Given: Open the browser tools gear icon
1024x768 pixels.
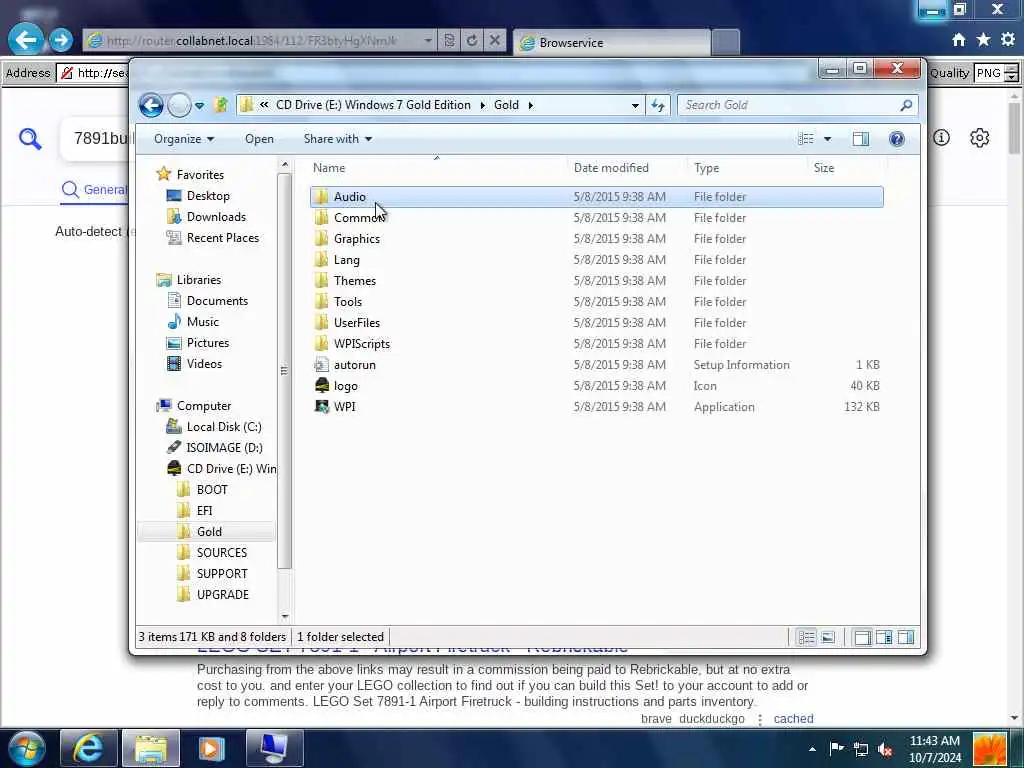Looking at the screenshot, I should tap(1008, 40).
